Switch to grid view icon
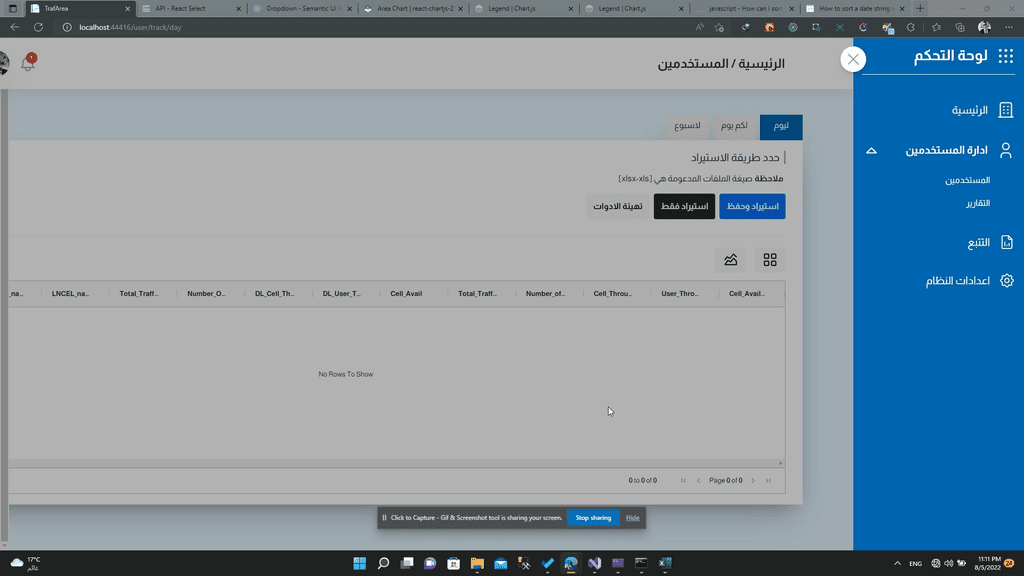1024x576 pixels. point(770,260)
